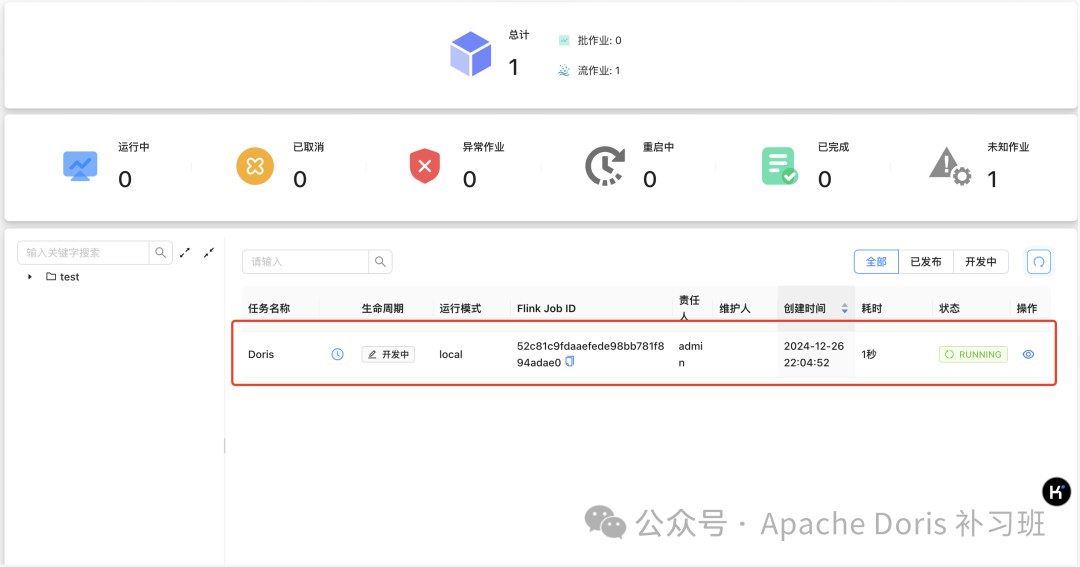Expand the test folder arrow
Image resolution: width=1080 pixels, height=567 pixels.
tap(30, 276)
